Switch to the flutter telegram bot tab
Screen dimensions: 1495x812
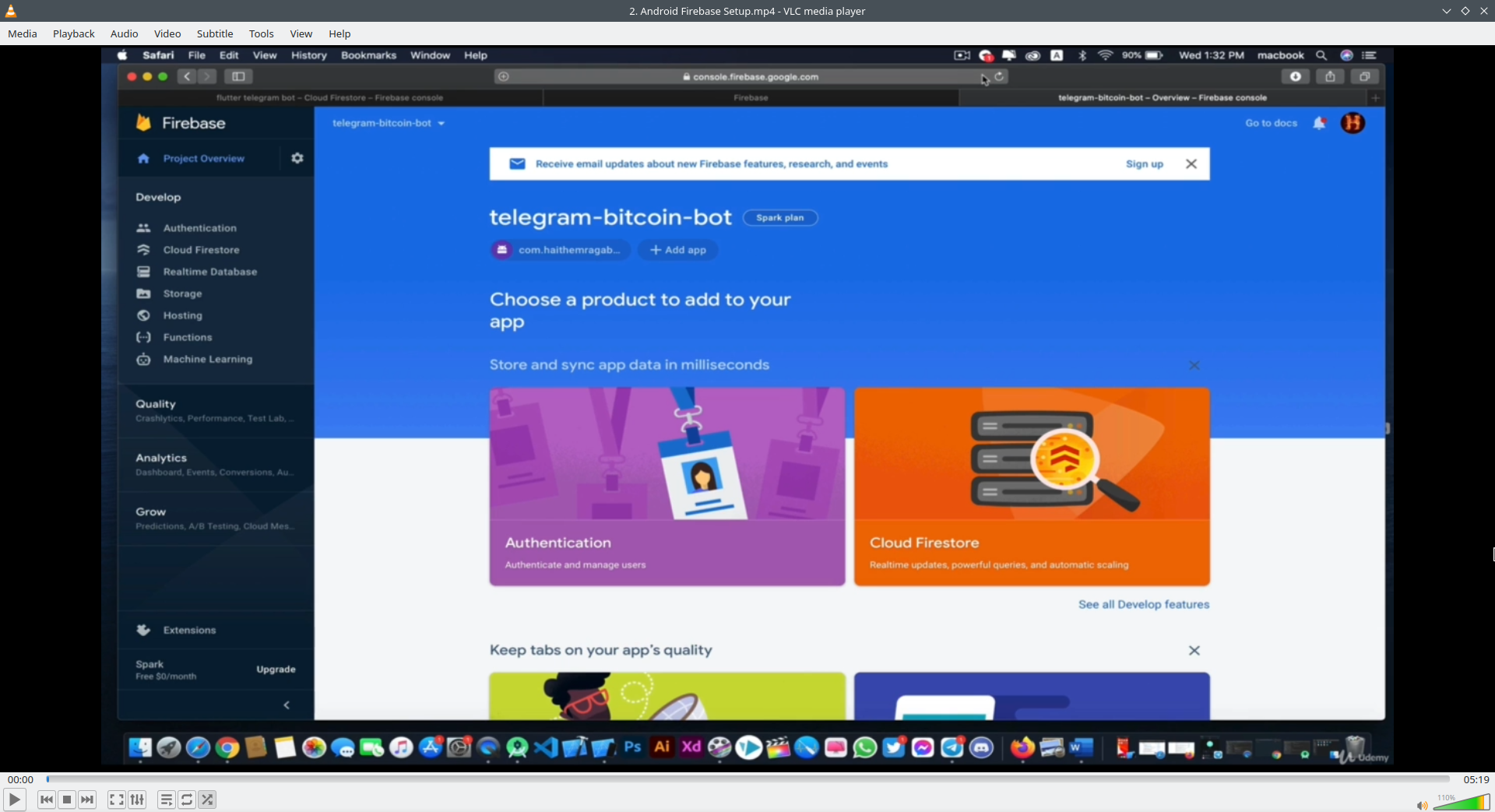[330, 98]
